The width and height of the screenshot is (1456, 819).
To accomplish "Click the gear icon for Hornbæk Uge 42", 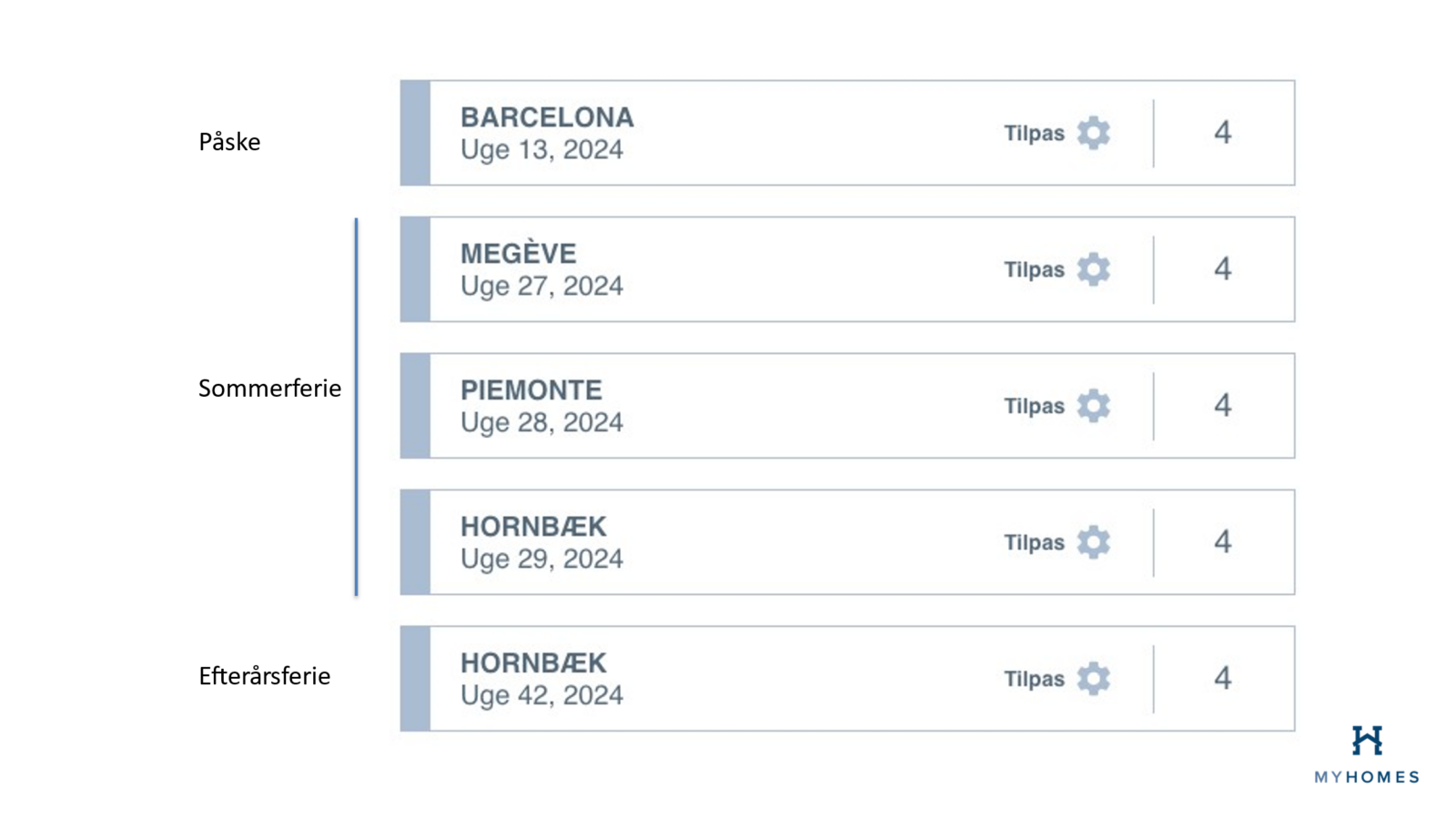I will (x=1093, y=679).
